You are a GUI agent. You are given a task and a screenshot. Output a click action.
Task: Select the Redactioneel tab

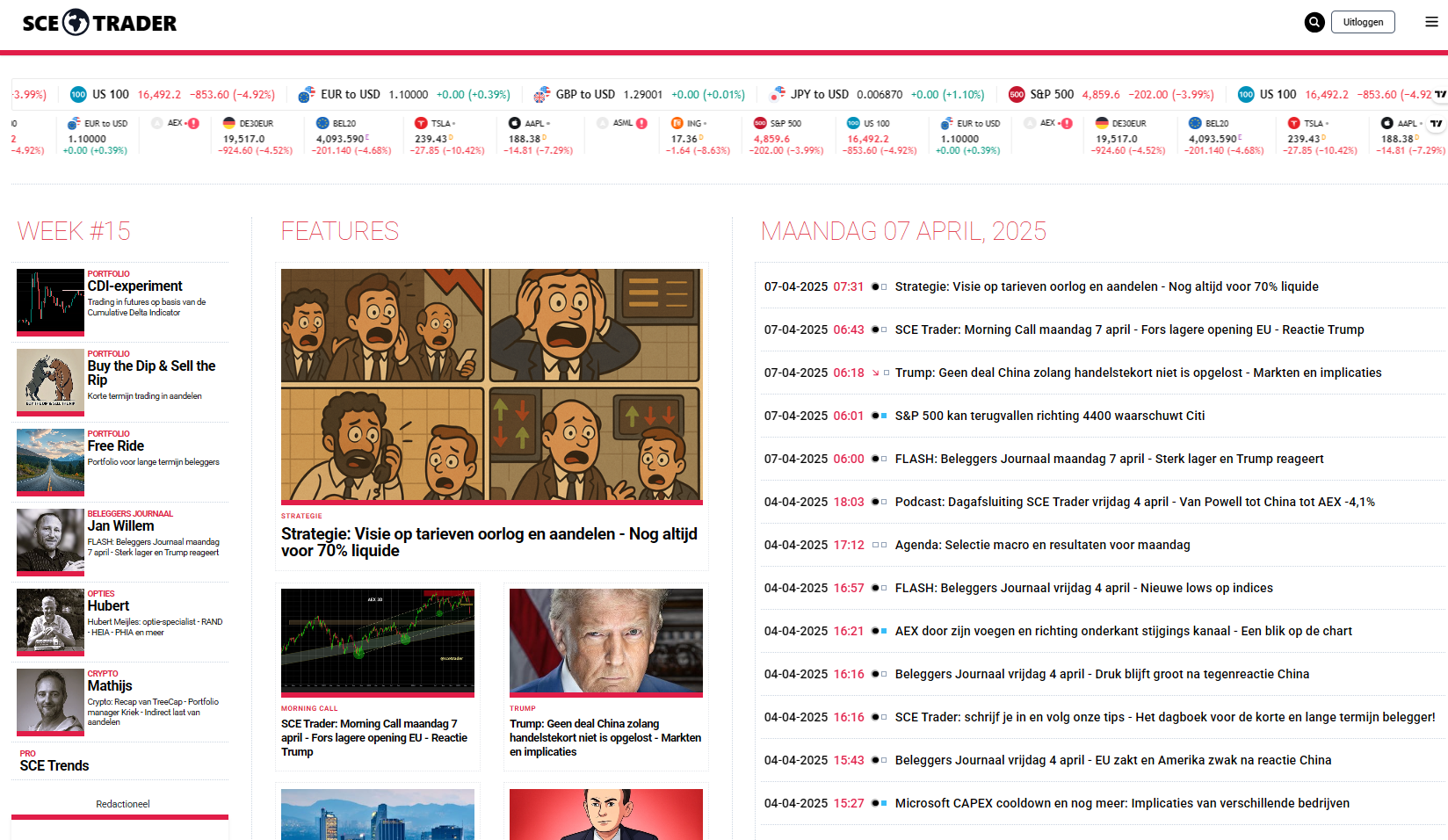pyautogui.click(x=123, y=804)
